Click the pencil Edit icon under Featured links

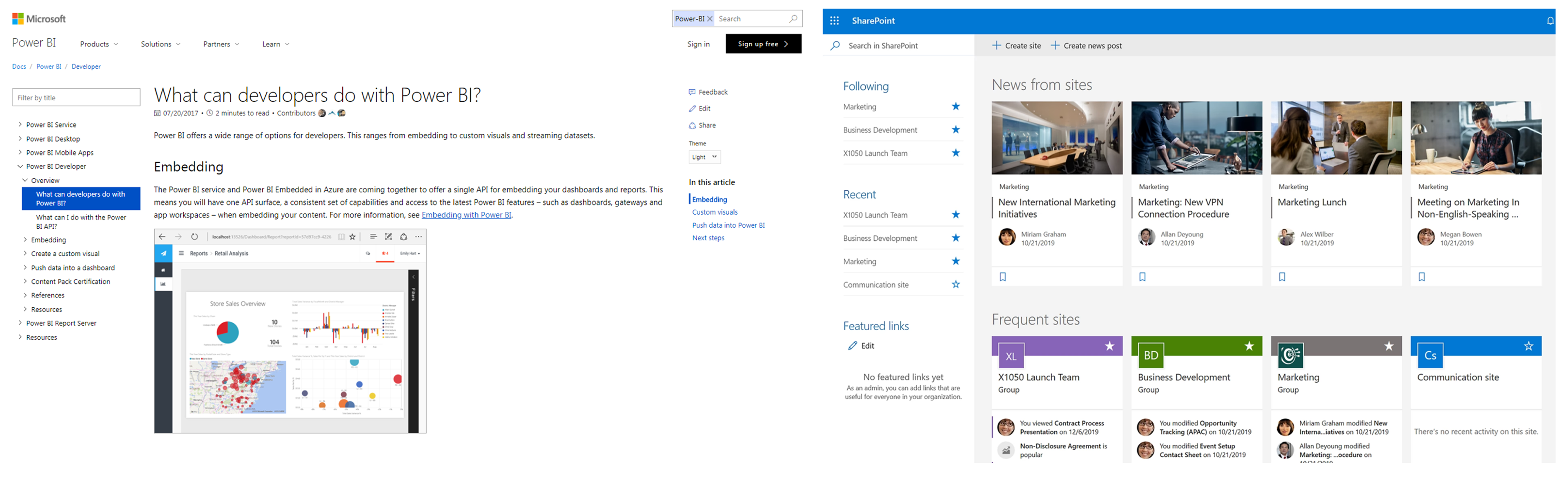(x=852, y=346)
